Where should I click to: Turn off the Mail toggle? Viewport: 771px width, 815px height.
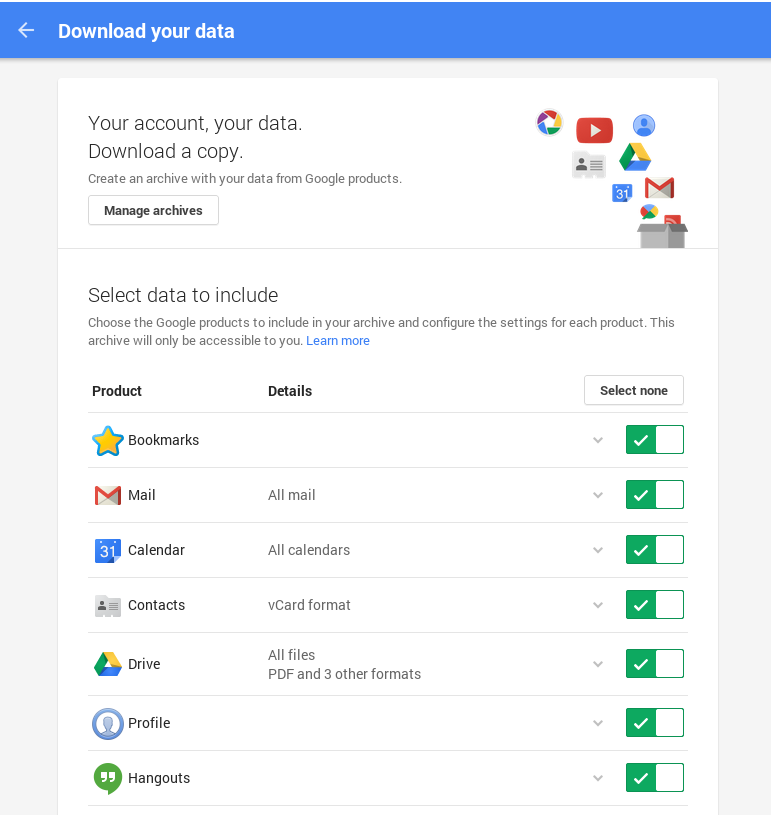(x=654, y=495)
